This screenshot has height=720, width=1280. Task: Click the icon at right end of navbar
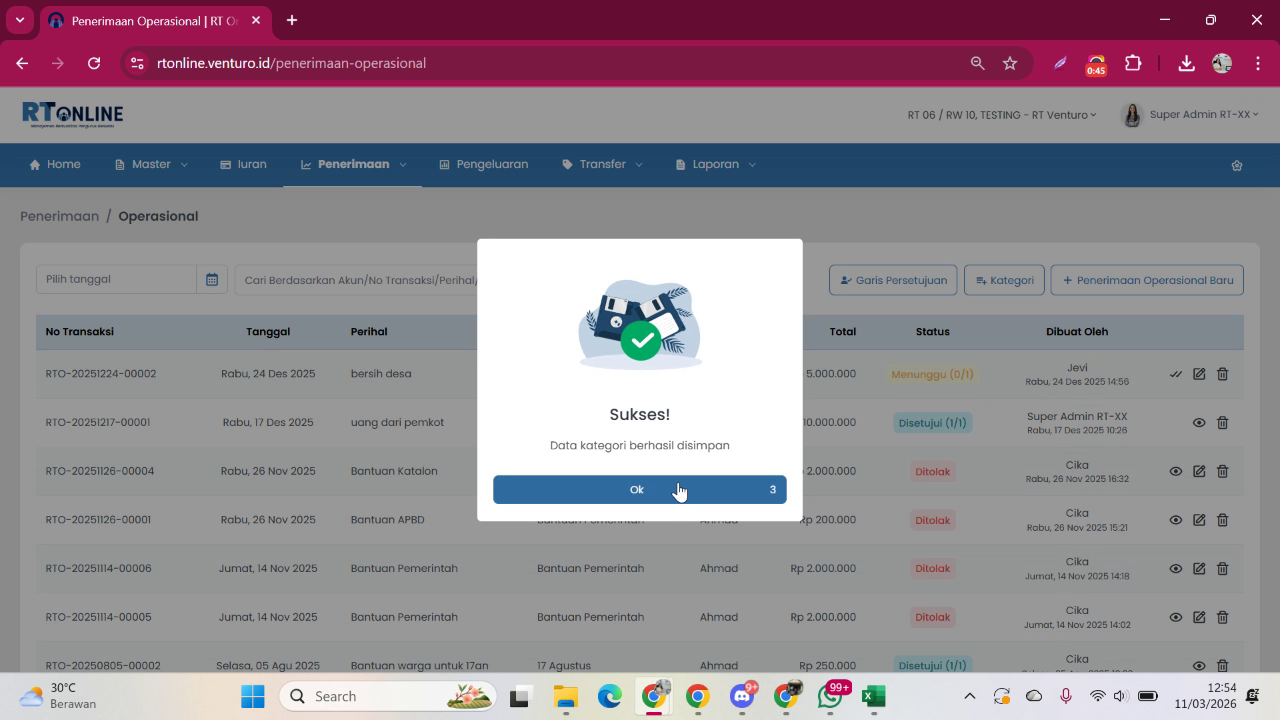(x=1237, y=165)
